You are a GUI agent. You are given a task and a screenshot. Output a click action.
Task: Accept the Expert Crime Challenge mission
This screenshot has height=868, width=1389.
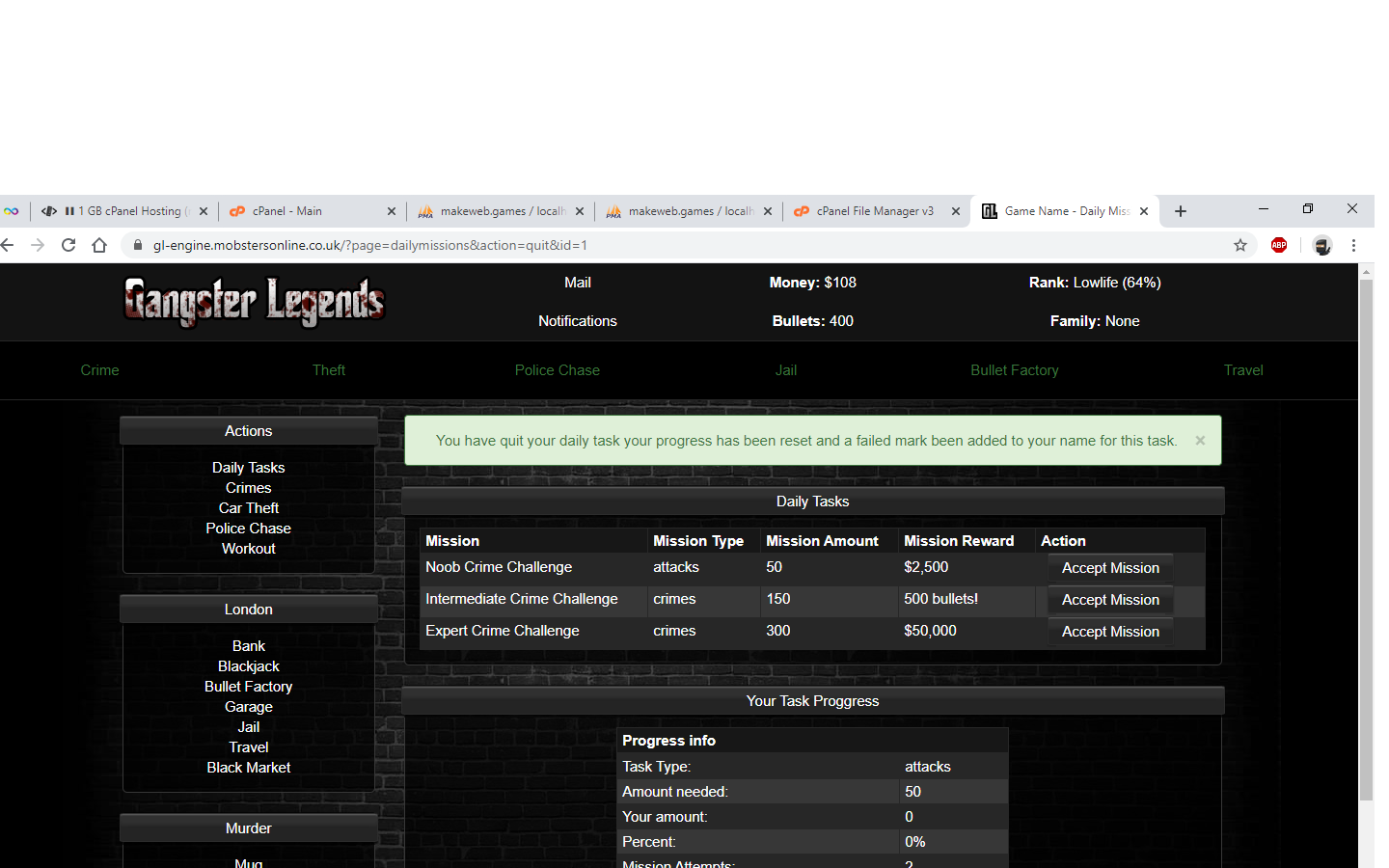tap(1110, 632)
